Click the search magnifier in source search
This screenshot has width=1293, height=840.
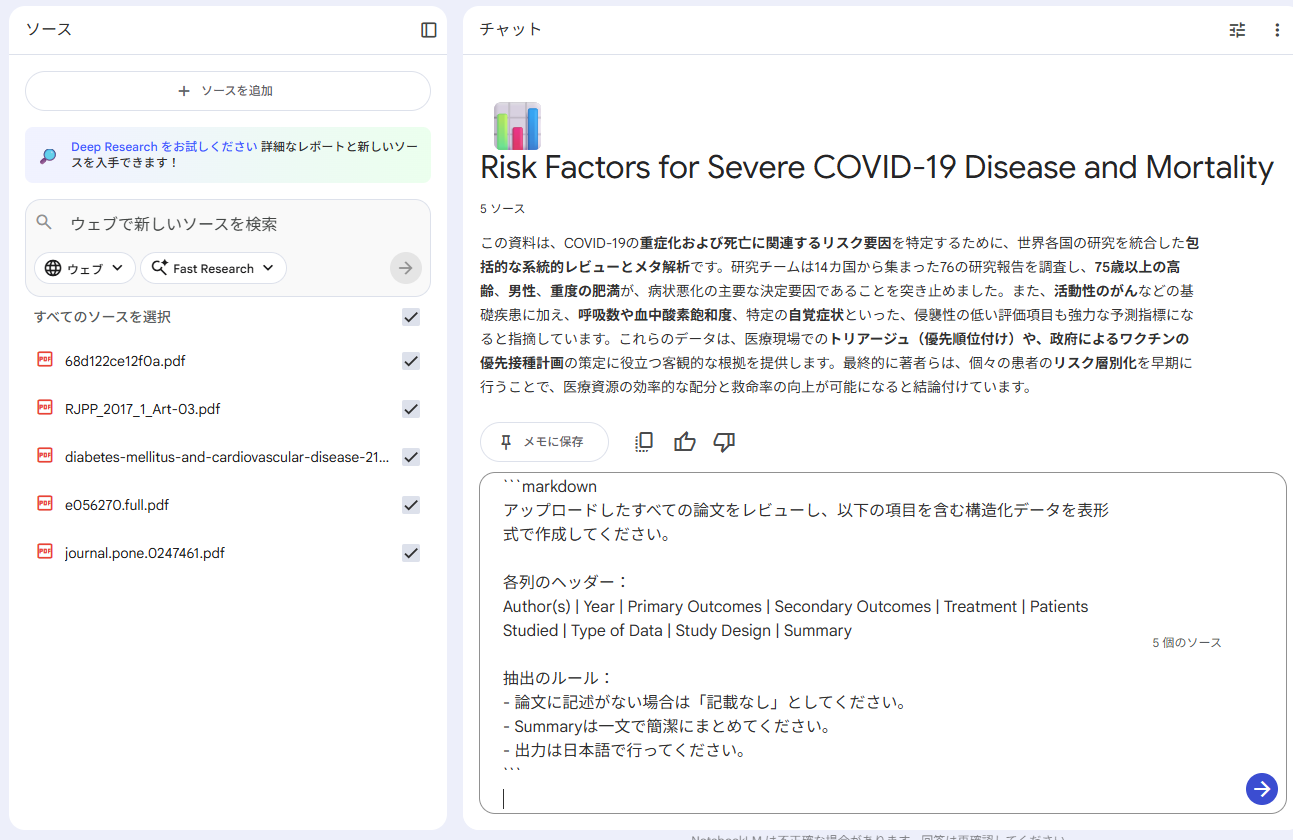(x=44, y=223)
